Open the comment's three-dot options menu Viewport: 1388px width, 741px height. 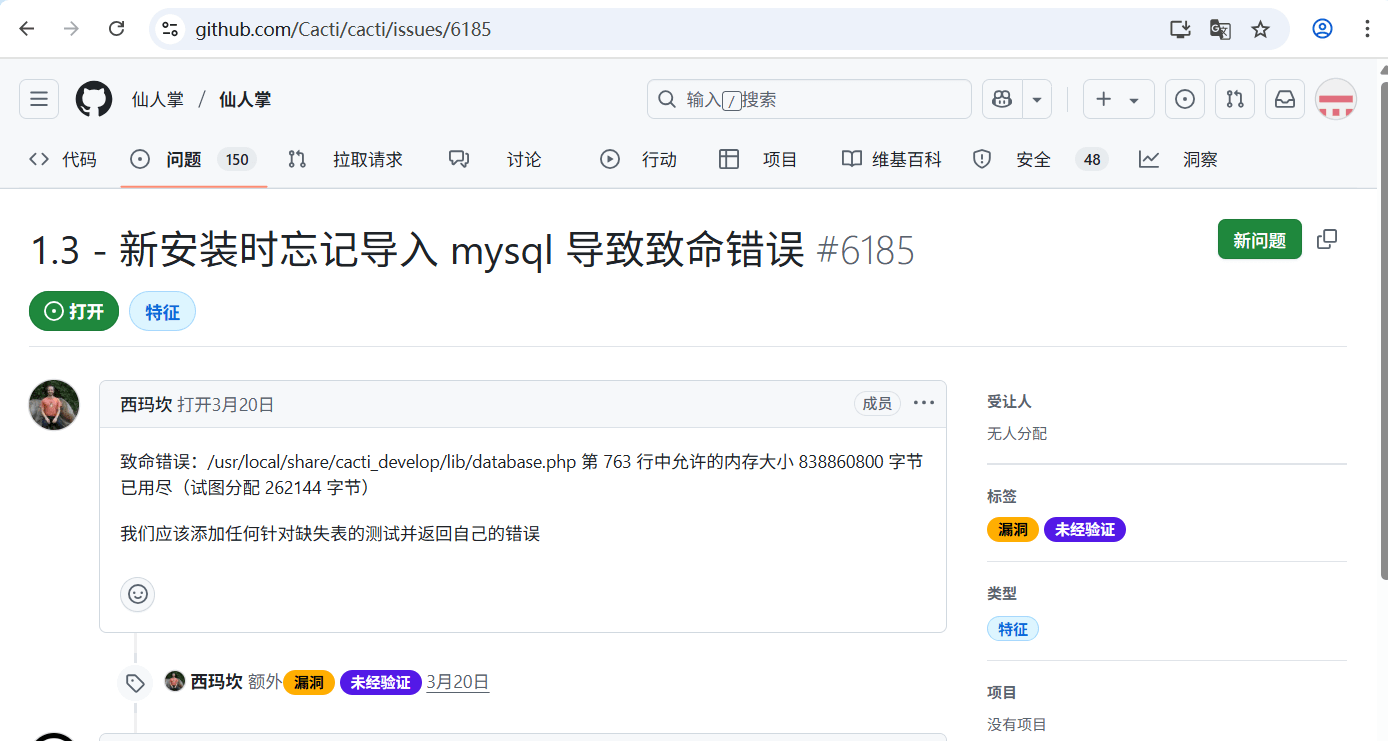[924, 403]
